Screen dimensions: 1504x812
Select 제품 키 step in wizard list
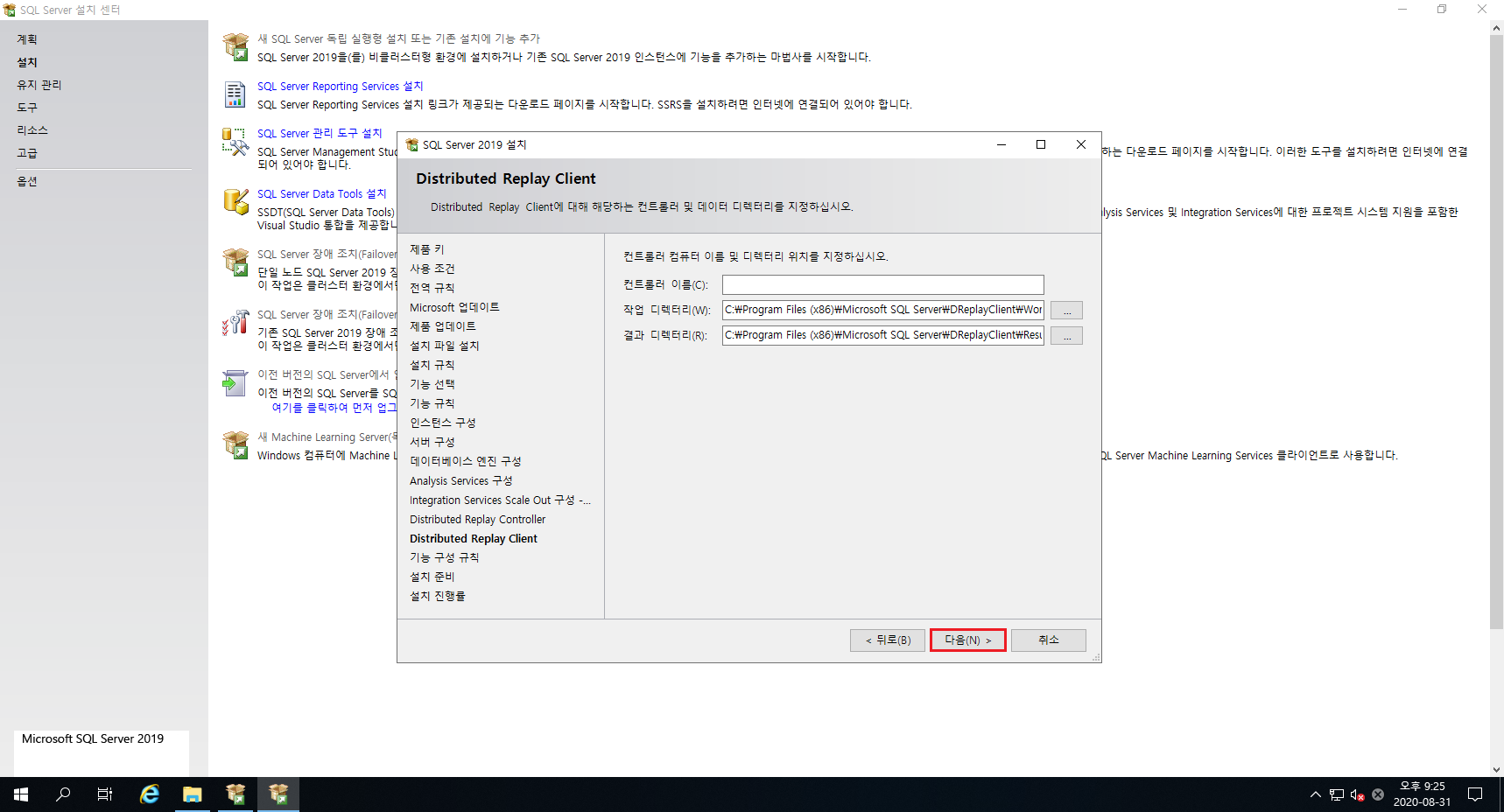(427, 249)
